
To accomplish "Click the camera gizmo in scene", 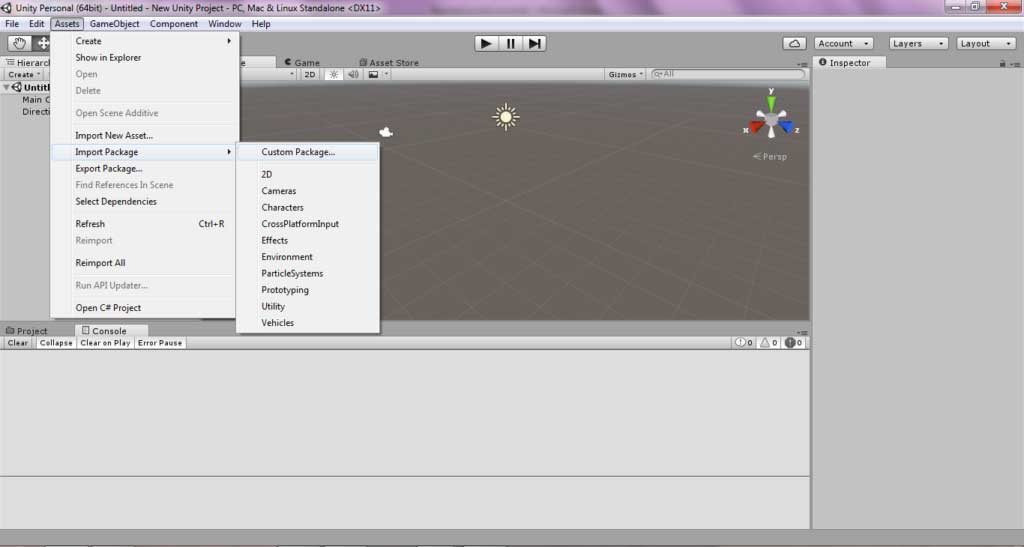I will coord(386,133).
